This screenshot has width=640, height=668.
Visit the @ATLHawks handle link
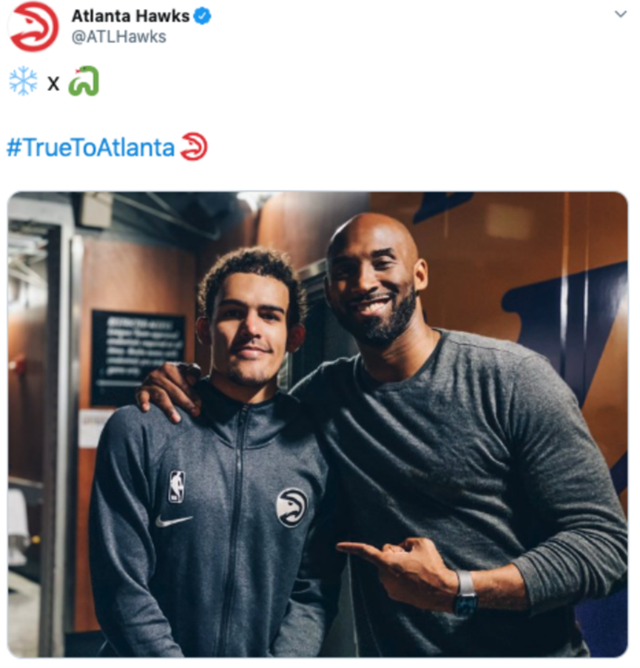pyautogui.click(x=119, y=37)
